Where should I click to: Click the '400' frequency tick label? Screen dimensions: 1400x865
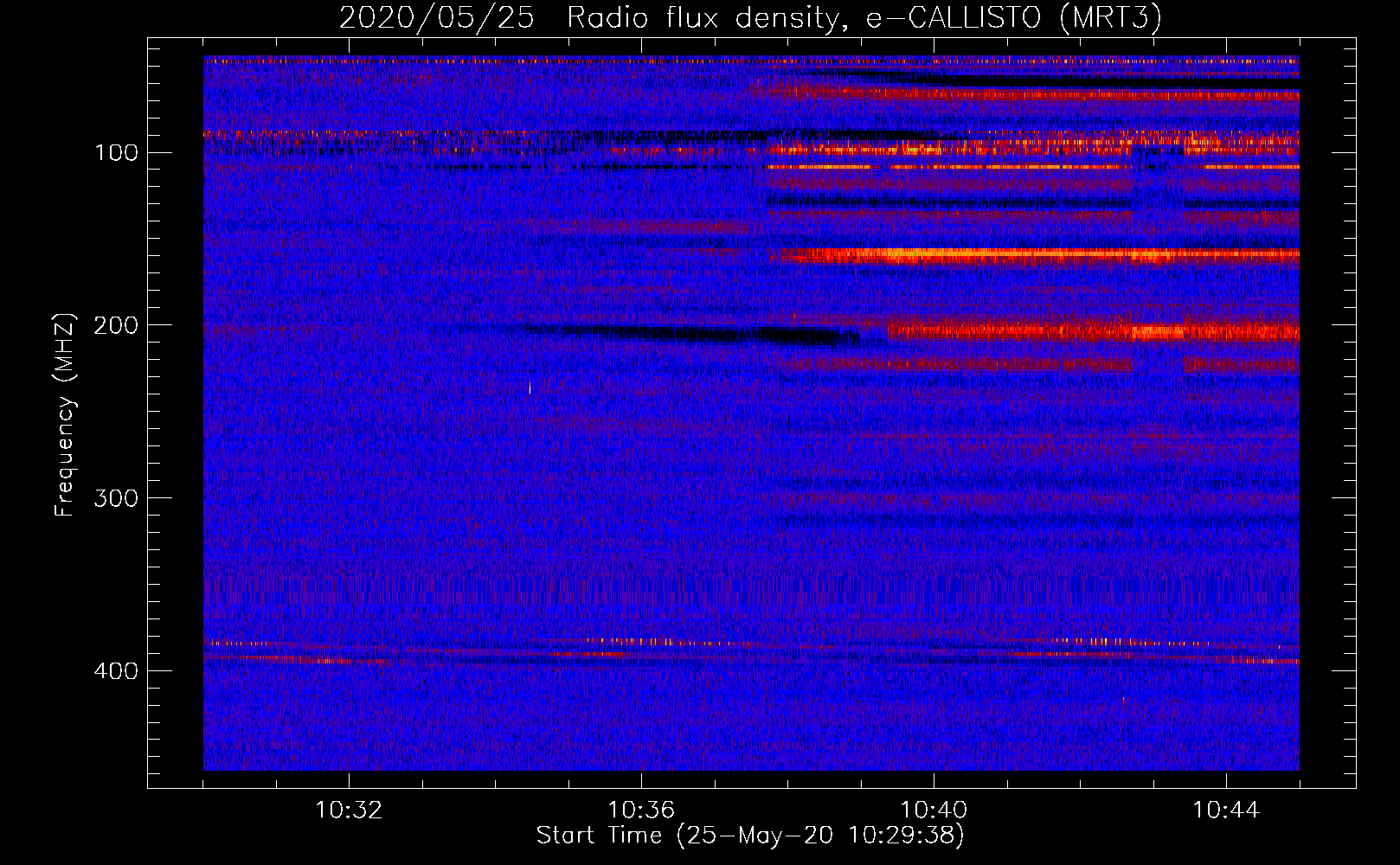pyautogui.click(x=117, y=672)
